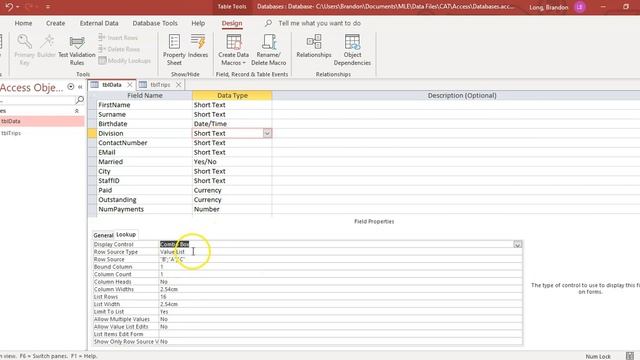Select the tblData document tab
Screen dimensions: 640x360
point(111,84)
